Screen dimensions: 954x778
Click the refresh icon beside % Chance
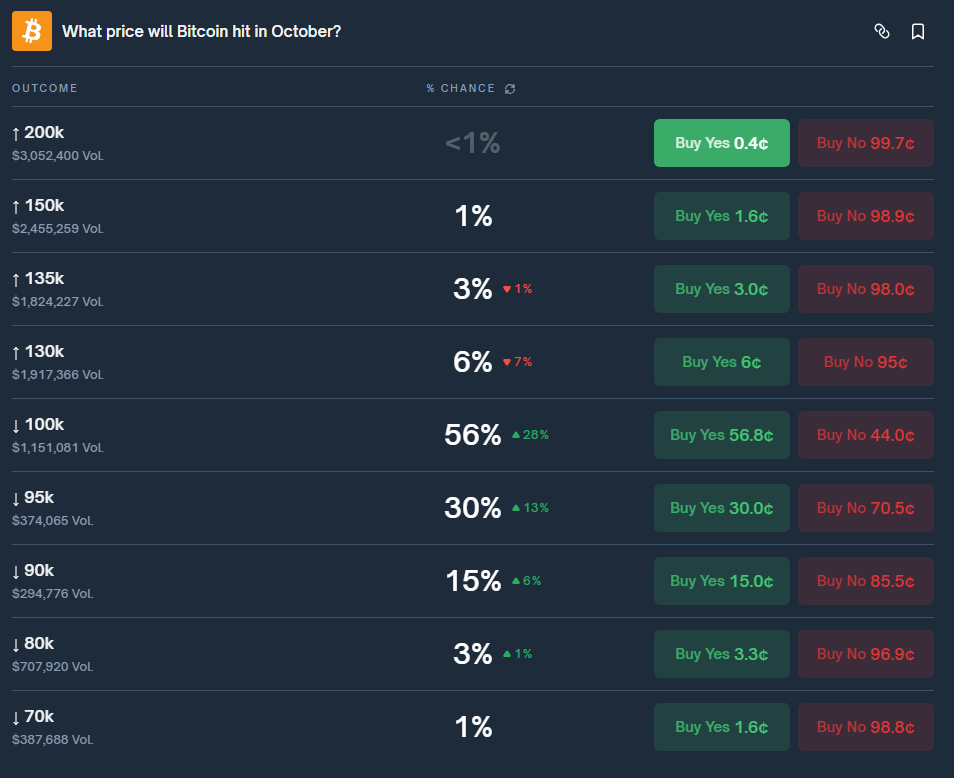[510, 89]
